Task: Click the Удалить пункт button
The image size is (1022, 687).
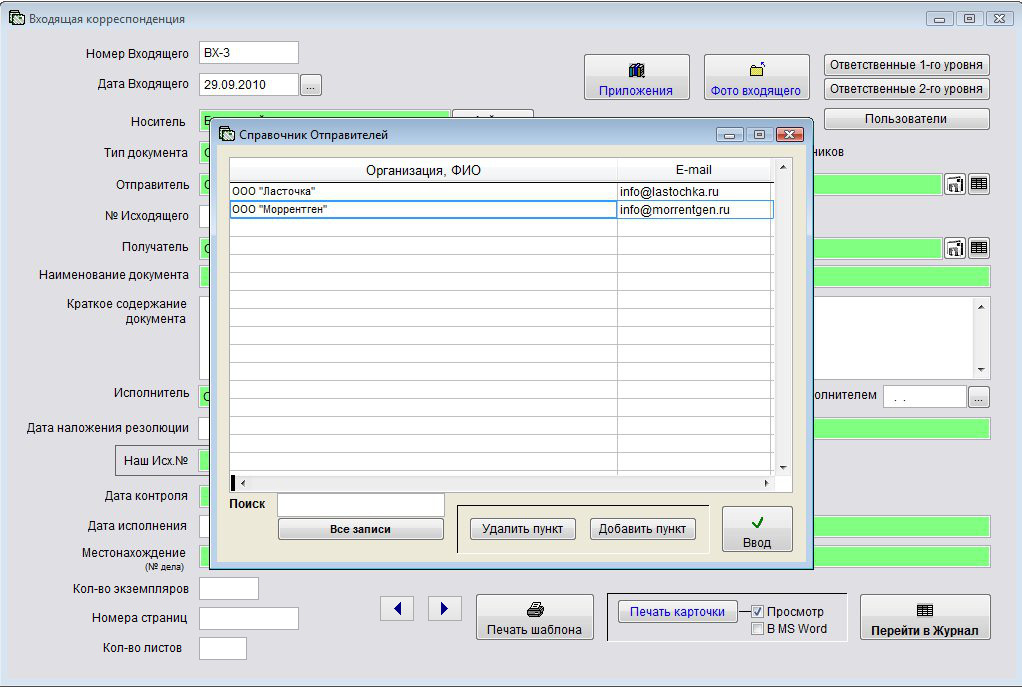Action: 522,529
